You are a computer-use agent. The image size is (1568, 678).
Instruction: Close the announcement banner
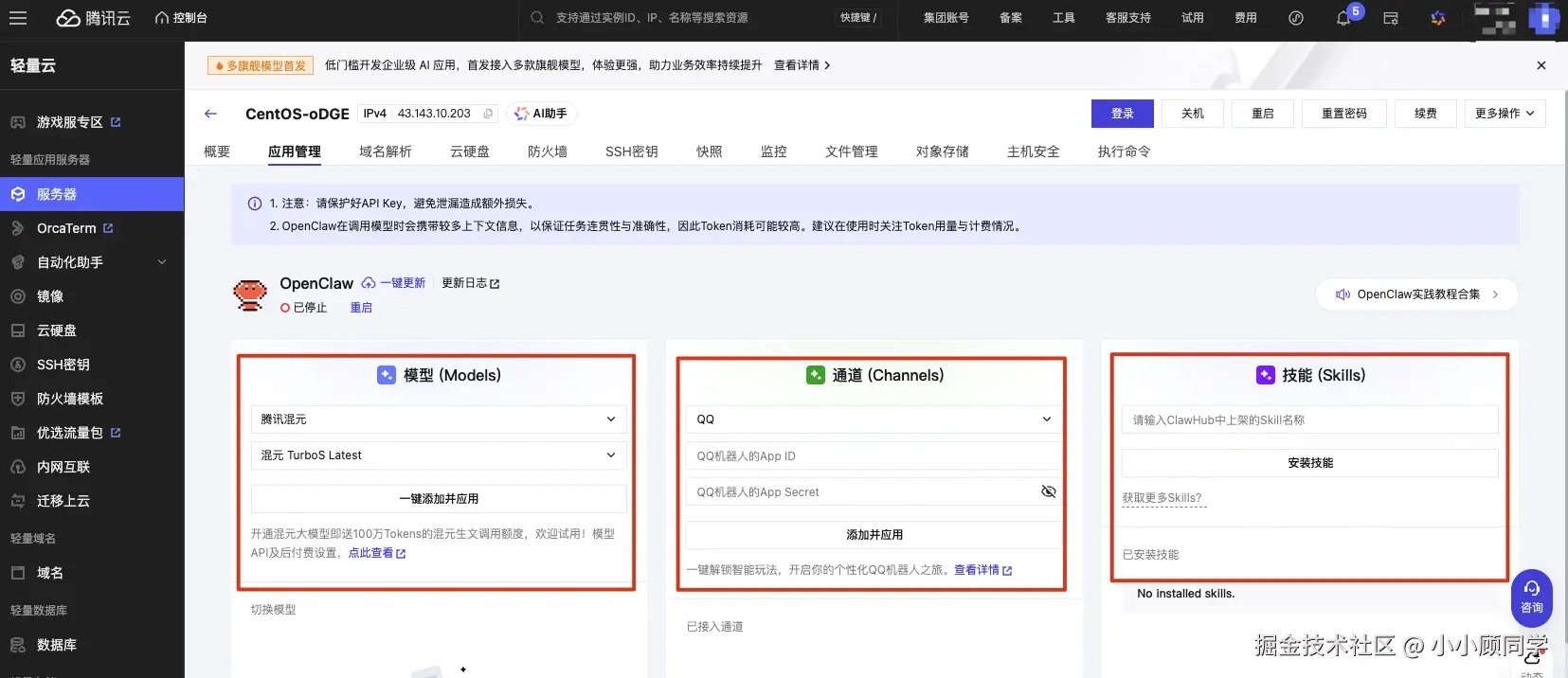click(x=1541, y=65)
